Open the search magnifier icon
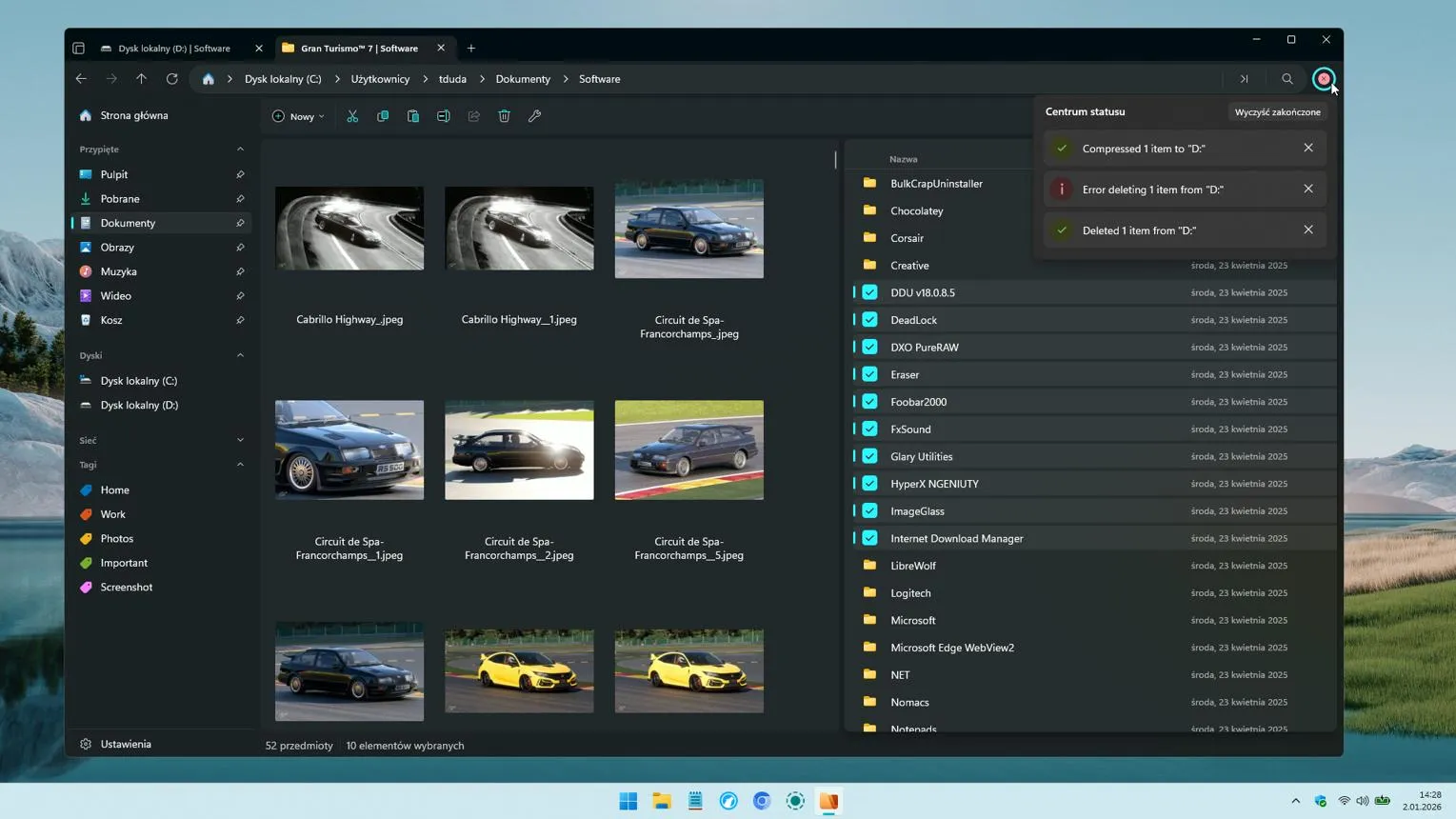1456x819 pixels. tap(1287, 79)
